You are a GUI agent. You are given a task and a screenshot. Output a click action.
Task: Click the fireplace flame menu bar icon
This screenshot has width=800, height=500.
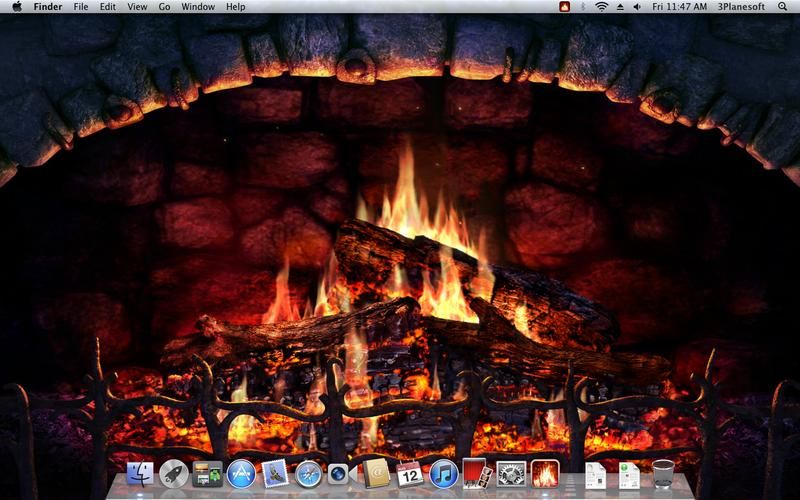pyautogui.click(x=564, y=7)
